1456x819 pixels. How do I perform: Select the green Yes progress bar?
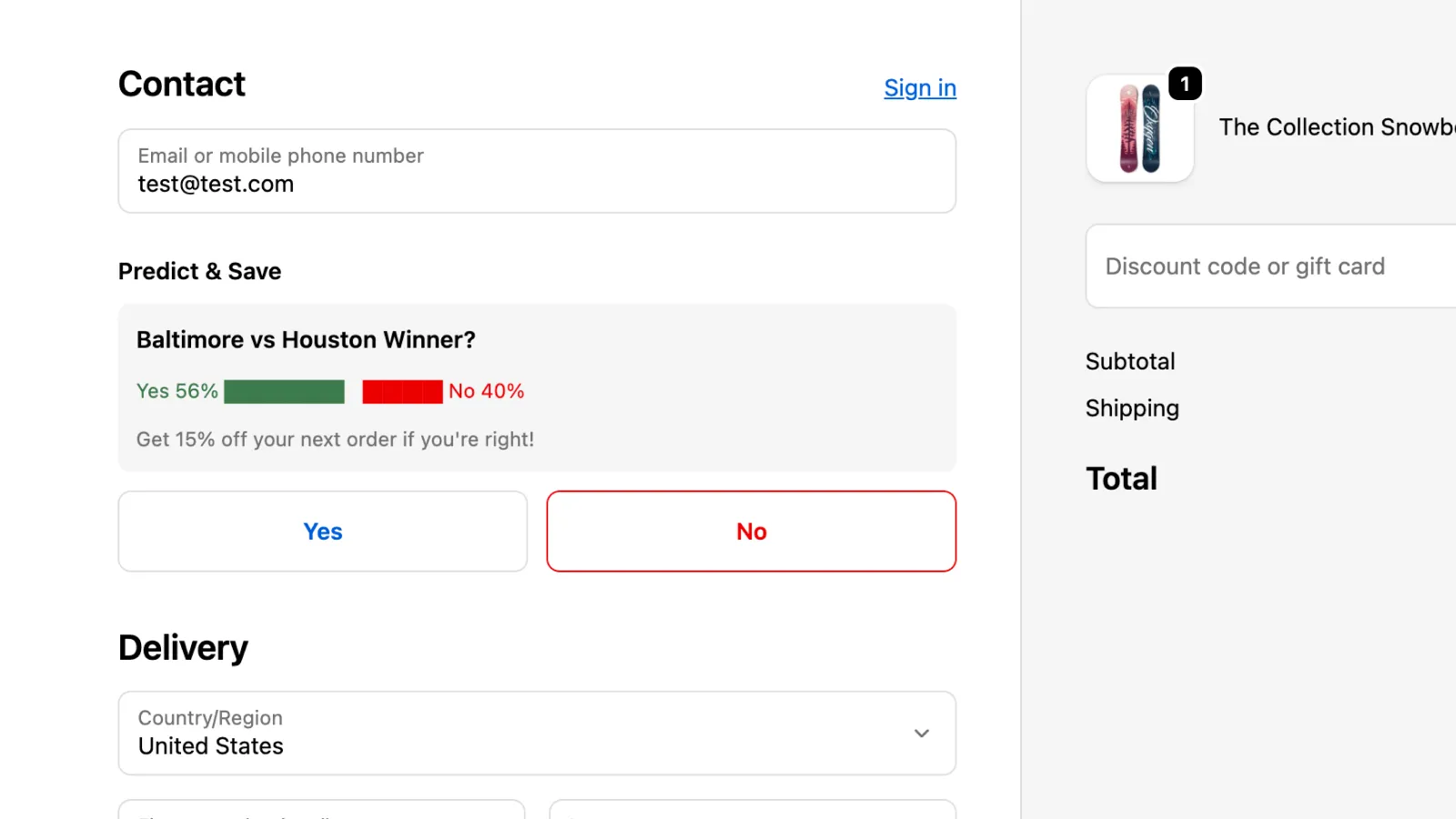click(283, 390)
